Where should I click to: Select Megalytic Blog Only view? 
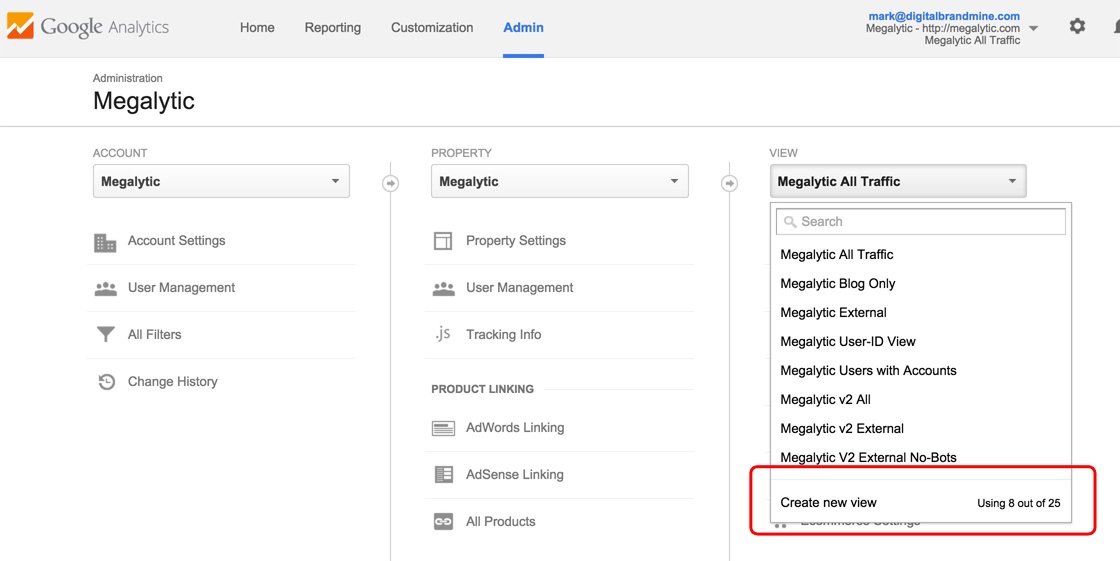coord(838,284)
